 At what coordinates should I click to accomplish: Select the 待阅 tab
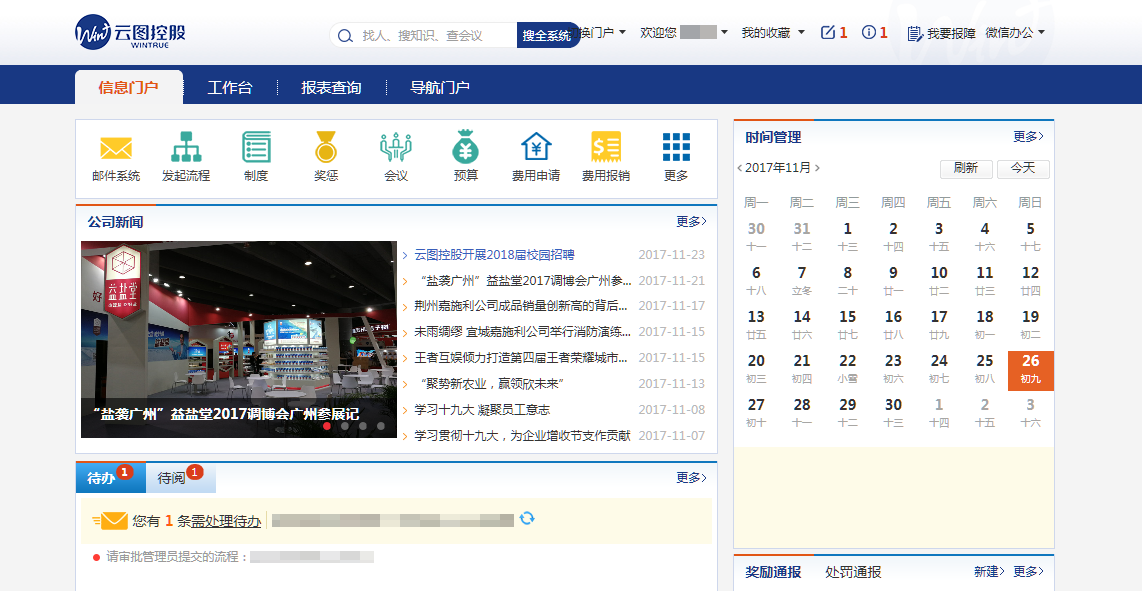point(172,479)
